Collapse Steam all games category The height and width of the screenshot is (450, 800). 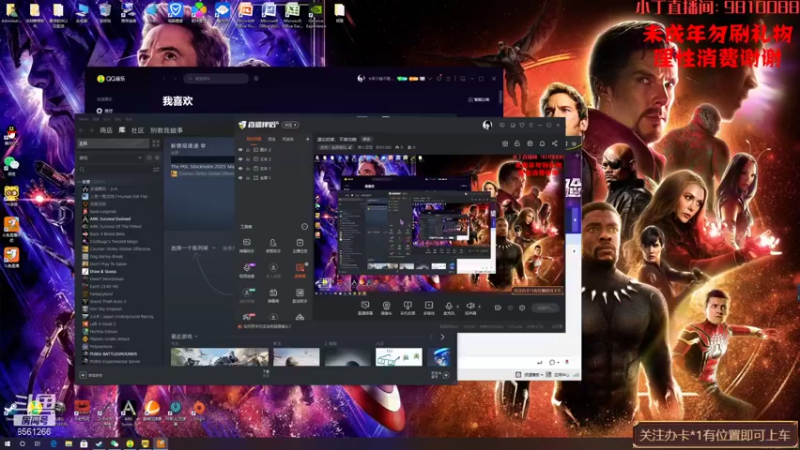coord(80,182)
